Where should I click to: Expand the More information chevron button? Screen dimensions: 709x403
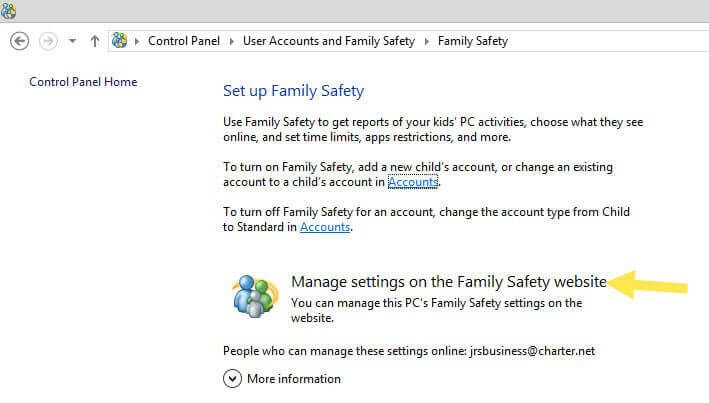pyautogui.click(x=232, y=379)
